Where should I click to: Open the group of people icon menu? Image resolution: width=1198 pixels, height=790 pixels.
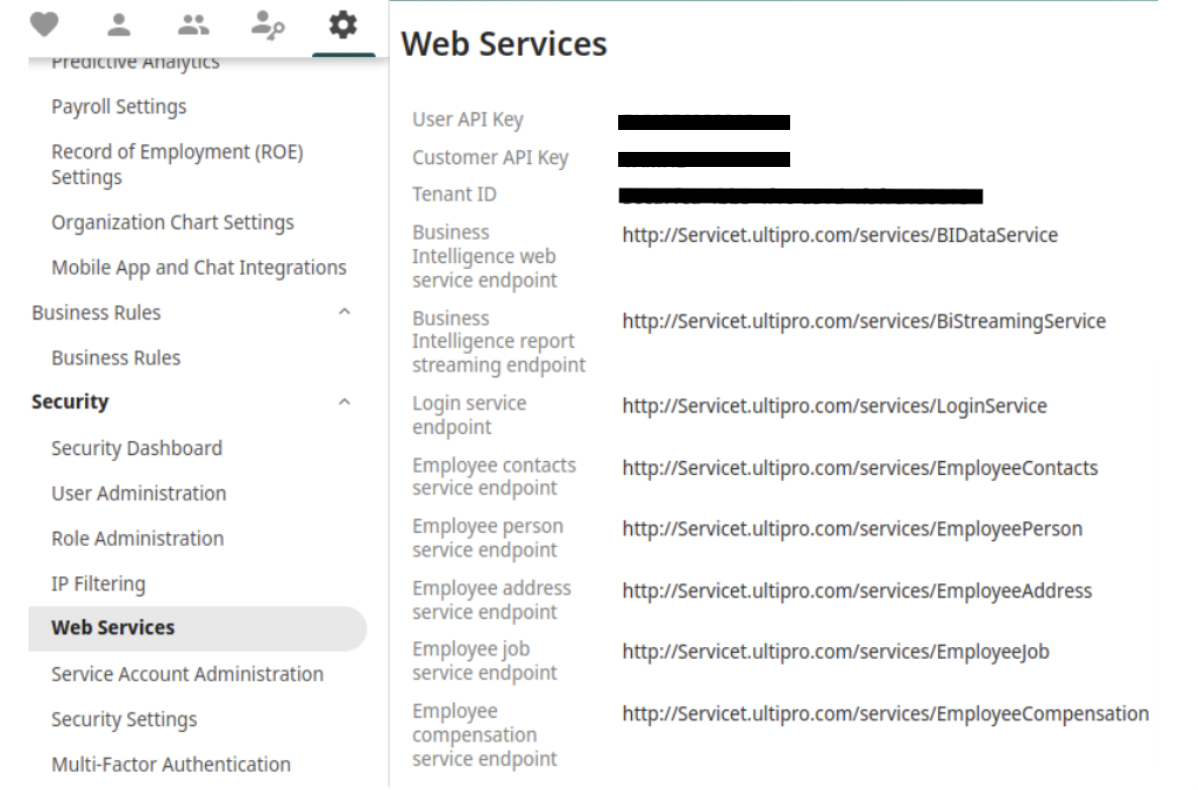point(193,24)
